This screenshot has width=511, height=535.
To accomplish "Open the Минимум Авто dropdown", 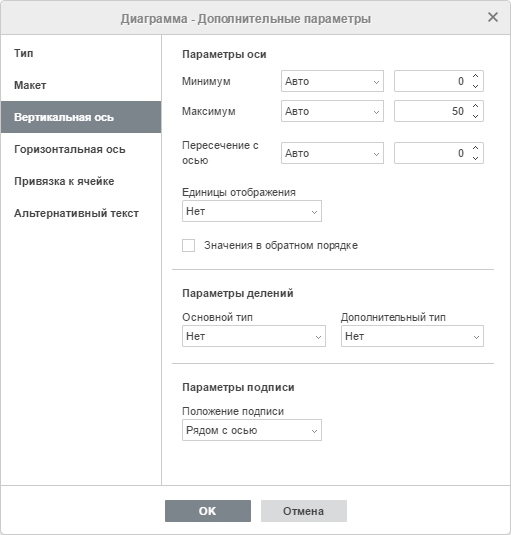I will point(332,81).
